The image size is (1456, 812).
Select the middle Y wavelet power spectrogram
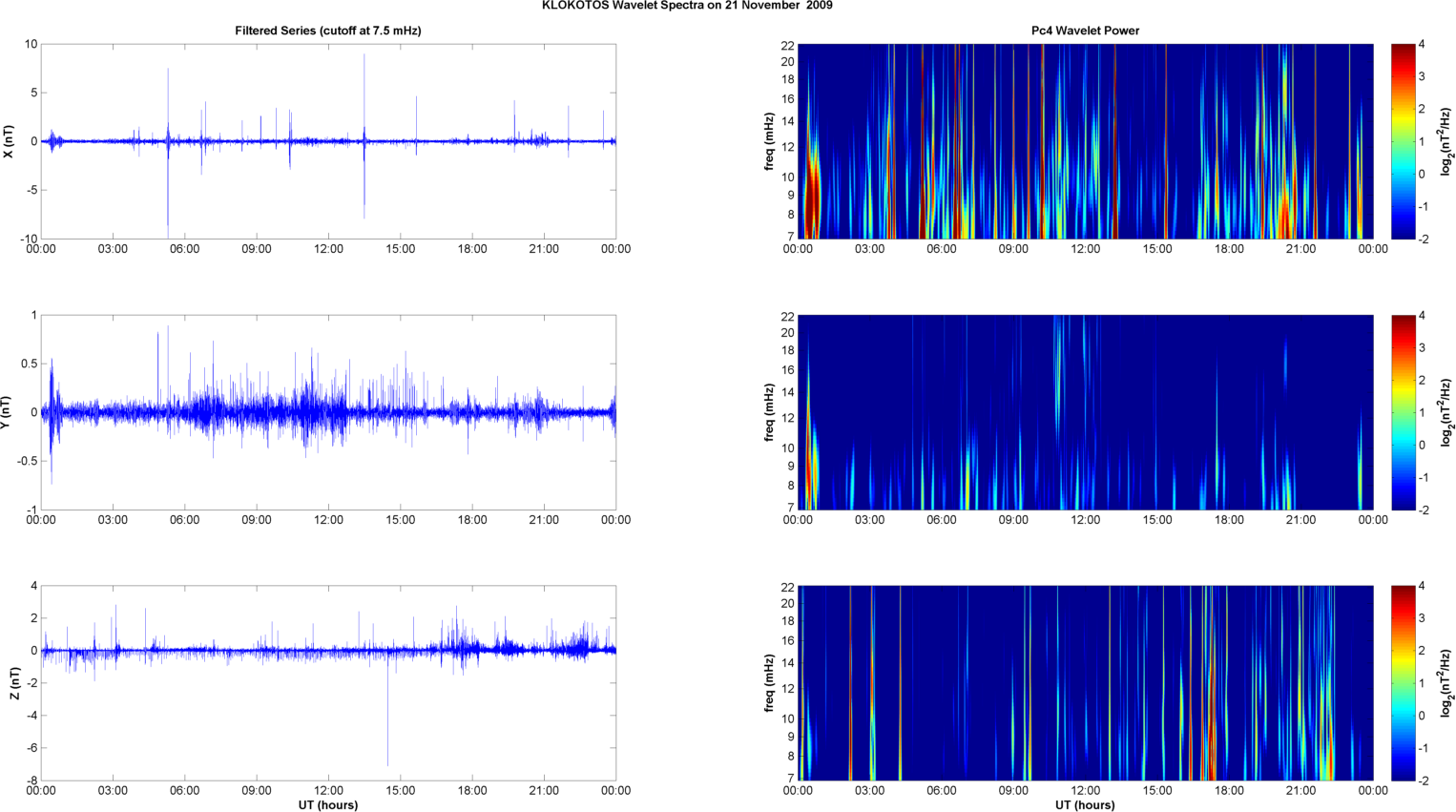(x=1085, y=412)
